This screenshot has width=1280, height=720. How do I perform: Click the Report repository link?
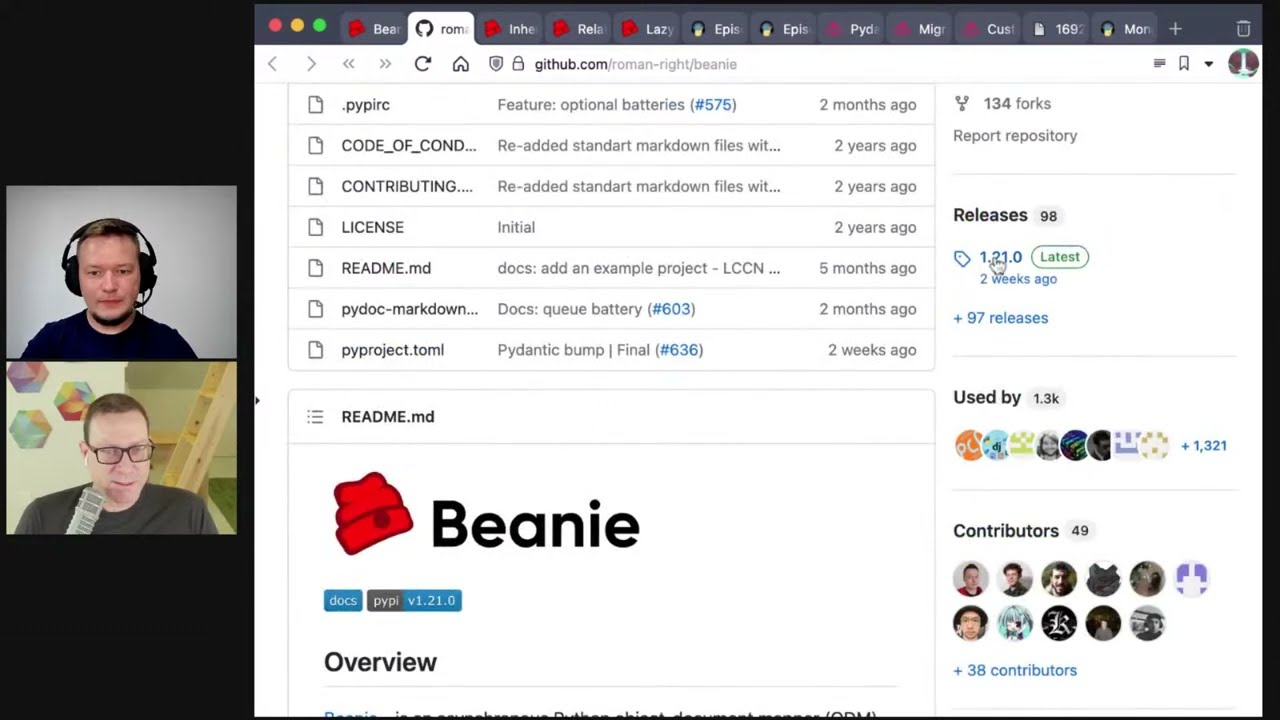tap(1014, 136)
